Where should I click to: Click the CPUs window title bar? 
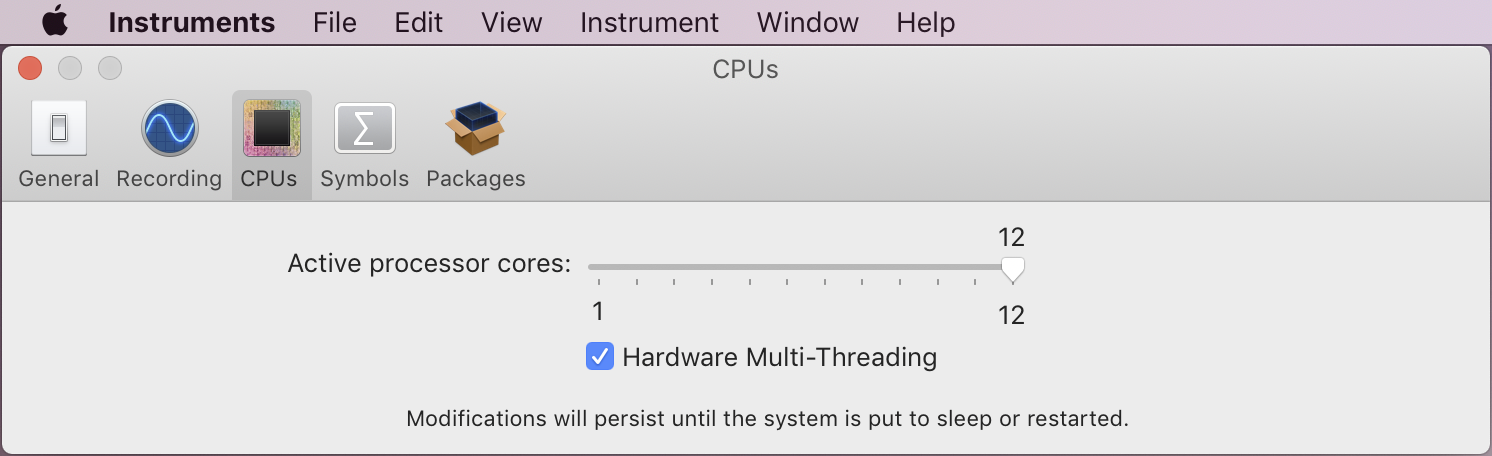point(746,69)
